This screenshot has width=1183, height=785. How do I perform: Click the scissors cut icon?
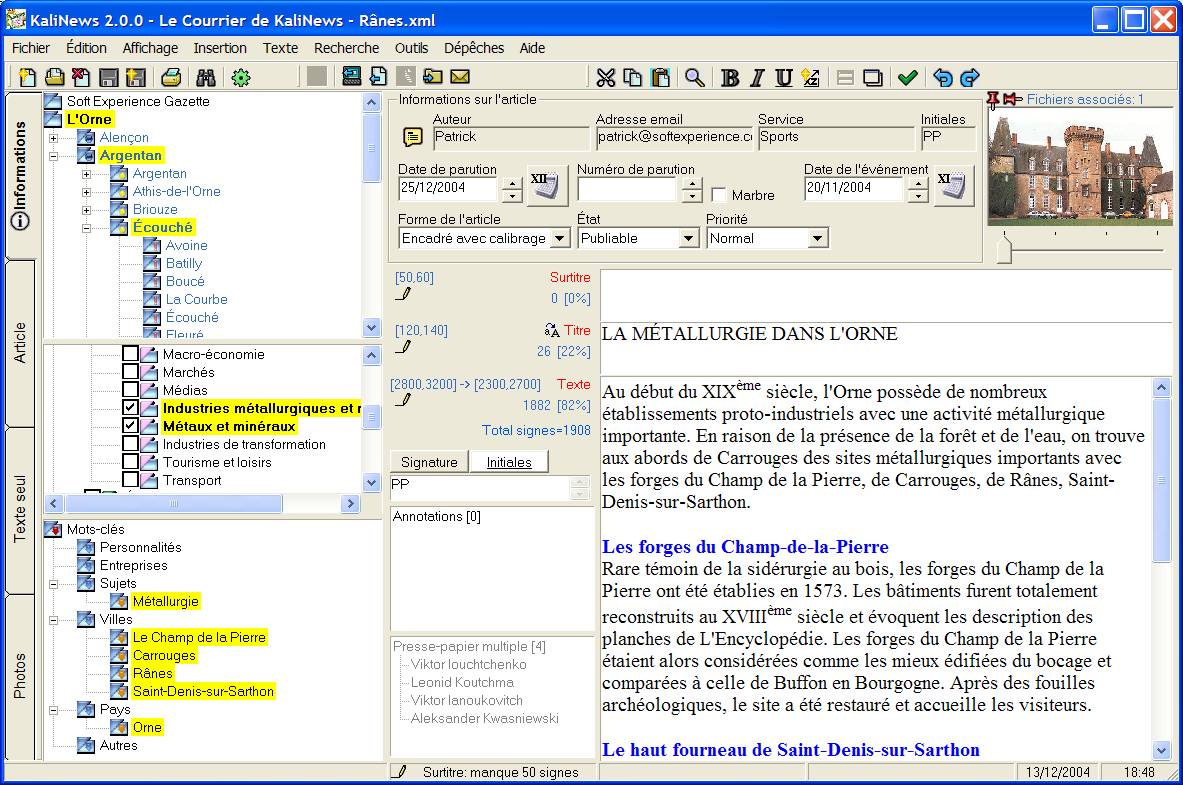[x=606, y=77]
